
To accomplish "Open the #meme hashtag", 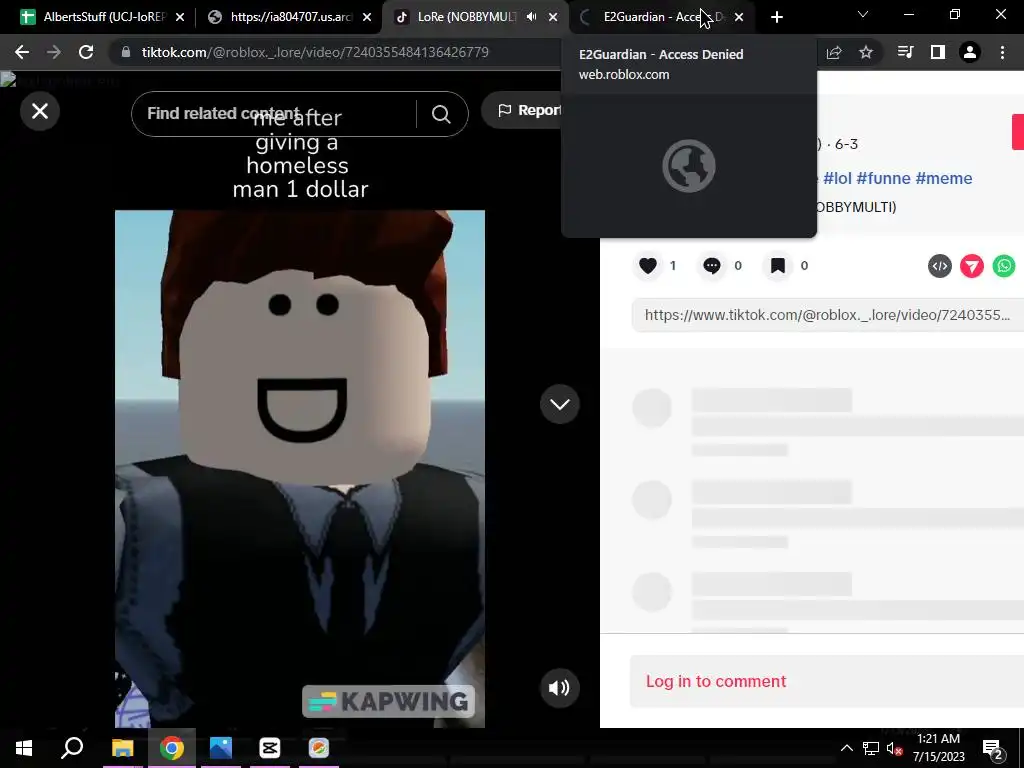I will 944,178.
